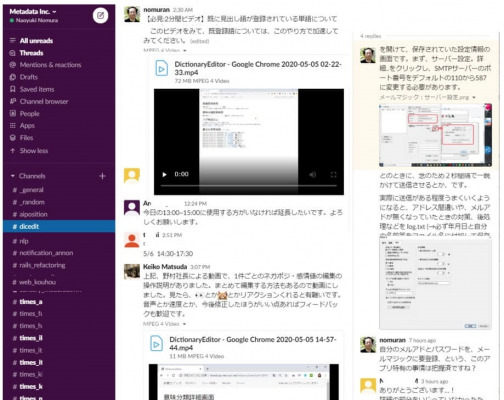Toggle fullscreen on the first video
Image resolution: width=504 pixels, height=400 pixels.
(333, 174)
